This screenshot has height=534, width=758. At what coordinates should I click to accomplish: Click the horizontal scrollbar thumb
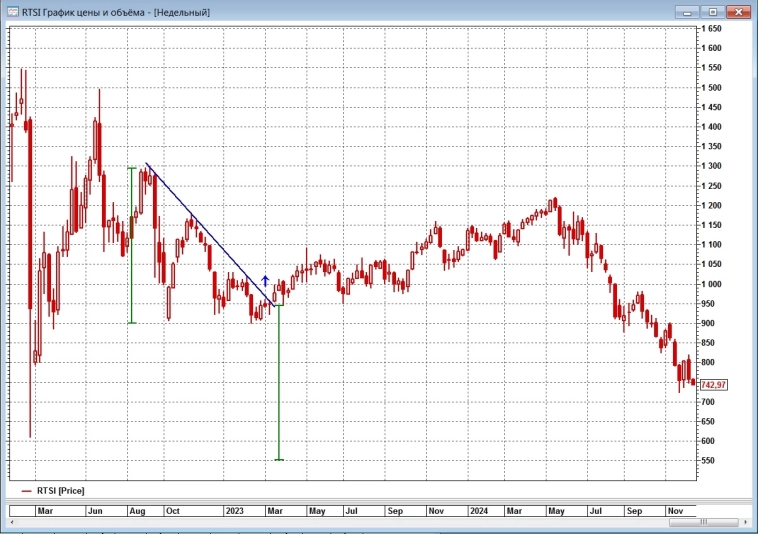(x=703, y=522)
